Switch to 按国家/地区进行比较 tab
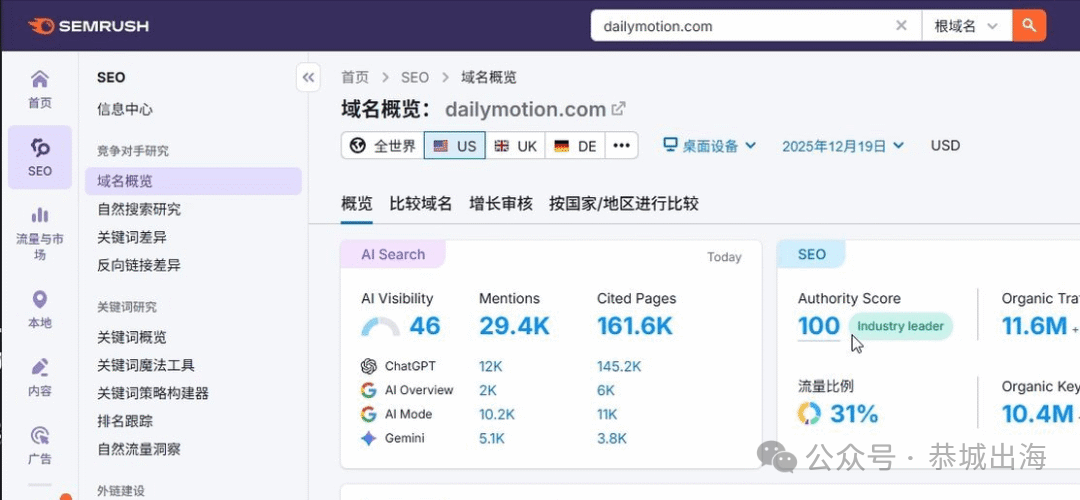The image size is (1080, 500). 624,204
